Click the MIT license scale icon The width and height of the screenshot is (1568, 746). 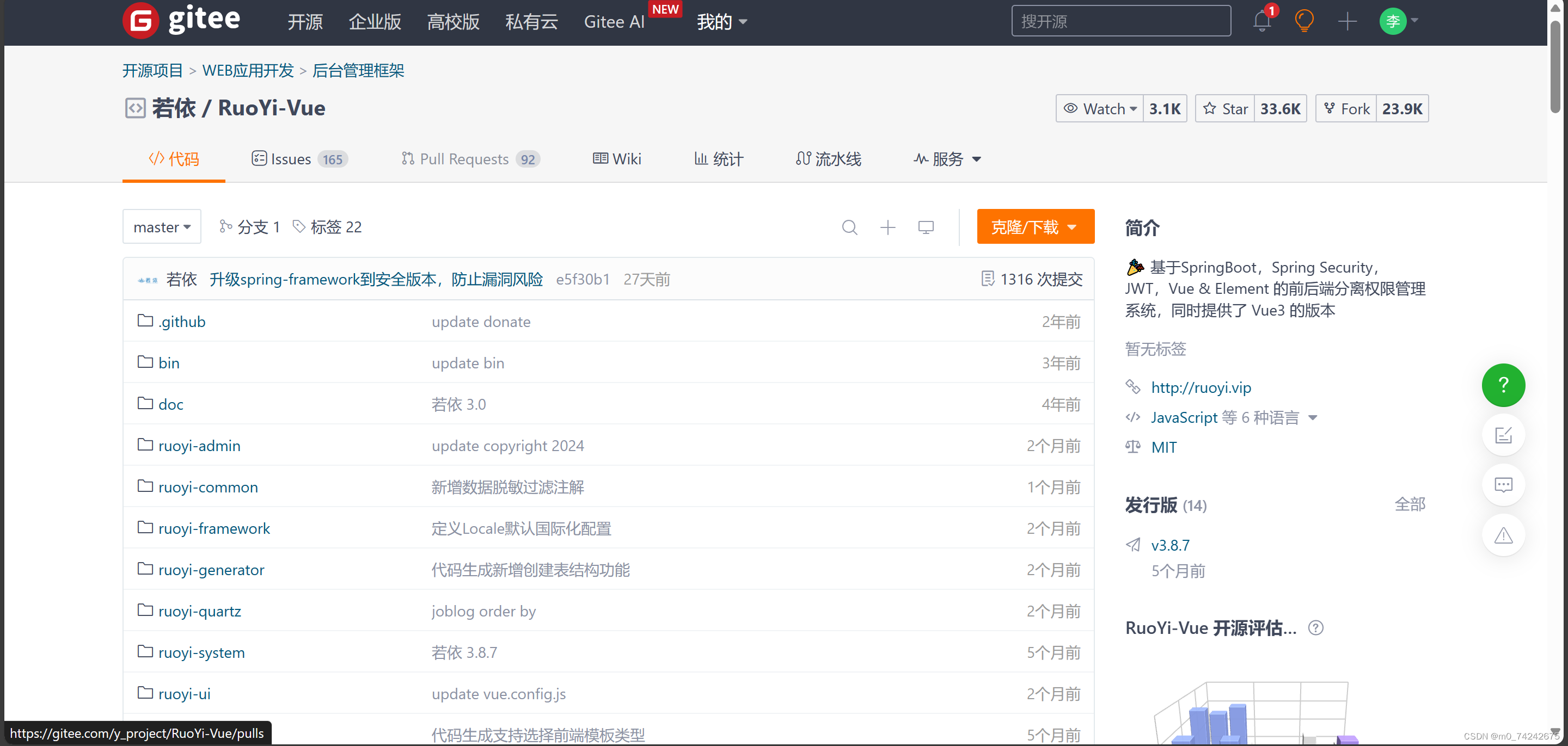coord(1133,447)
